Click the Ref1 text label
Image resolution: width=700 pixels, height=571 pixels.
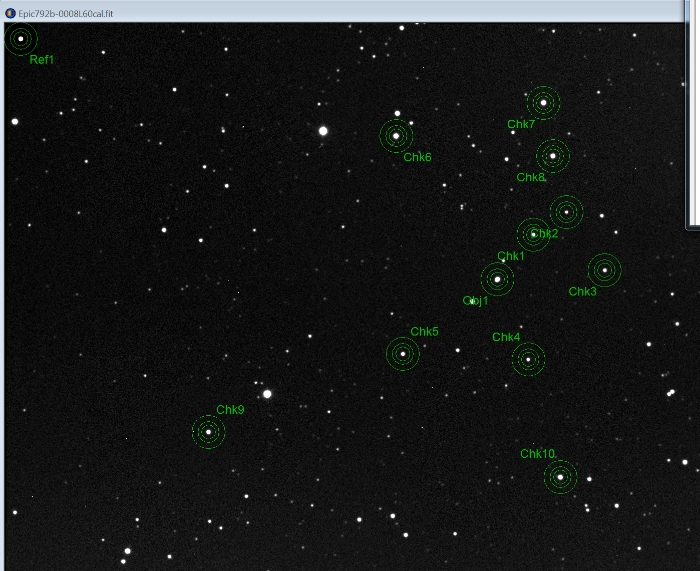(x=42, y=61)
